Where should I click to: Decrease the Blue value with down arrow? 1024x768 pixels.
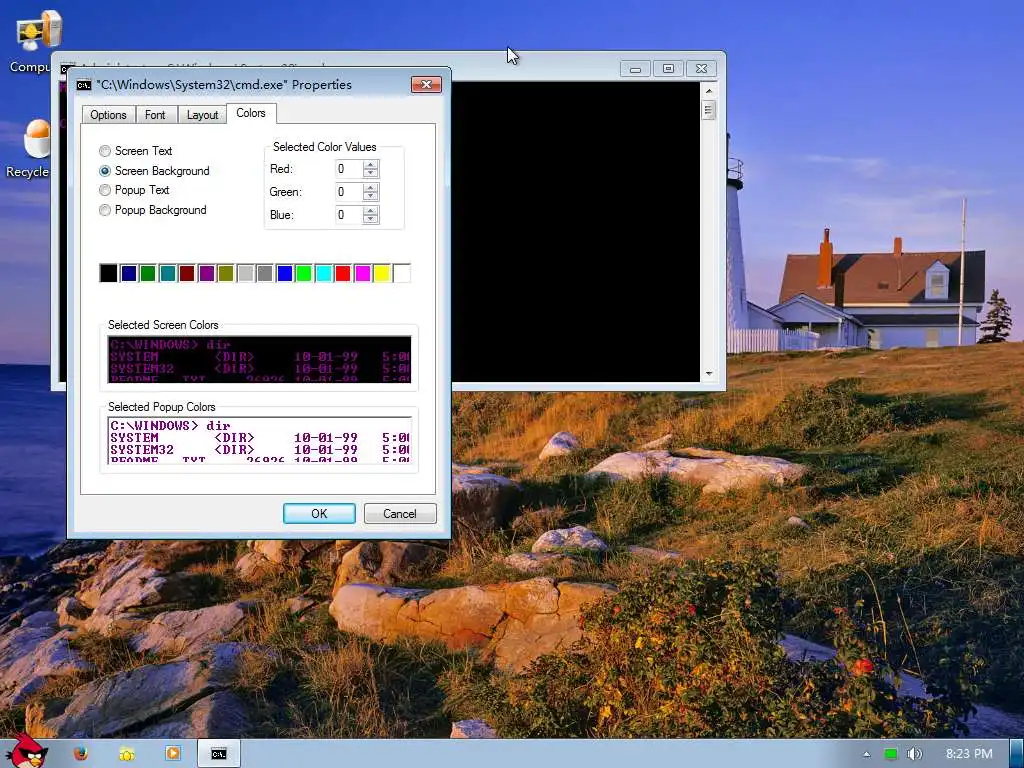click(371, 219)
